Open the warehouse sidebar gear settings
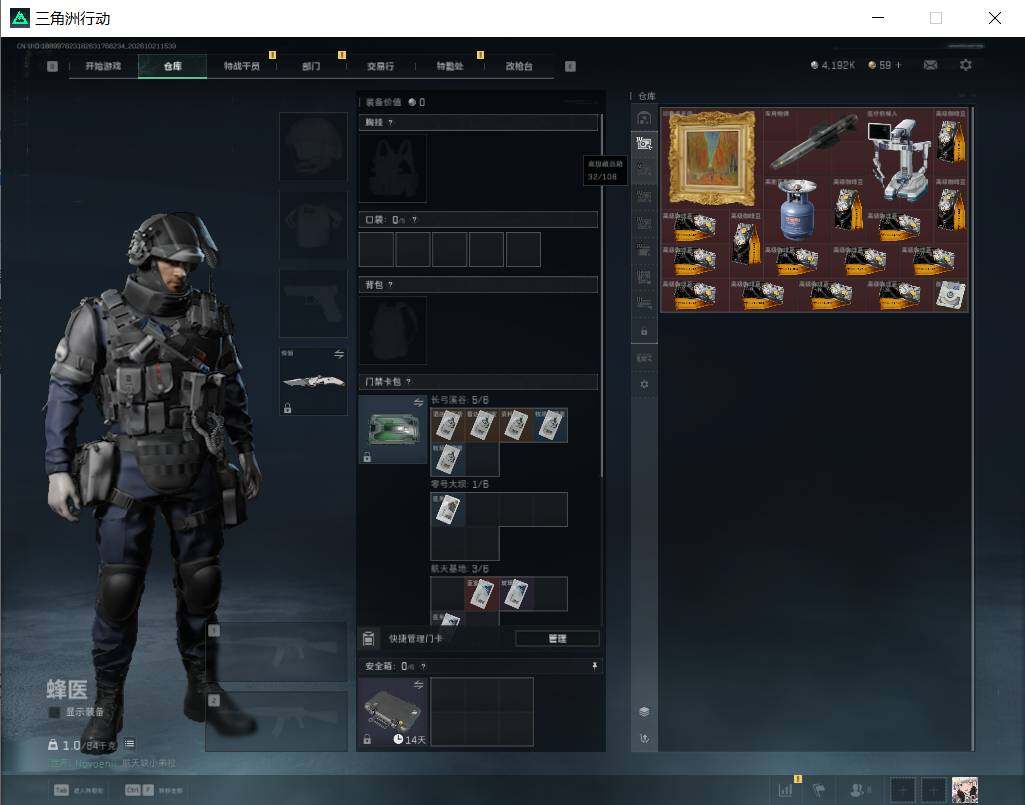The width and height of the screenshot is (1025, 805). pos(644,384)
